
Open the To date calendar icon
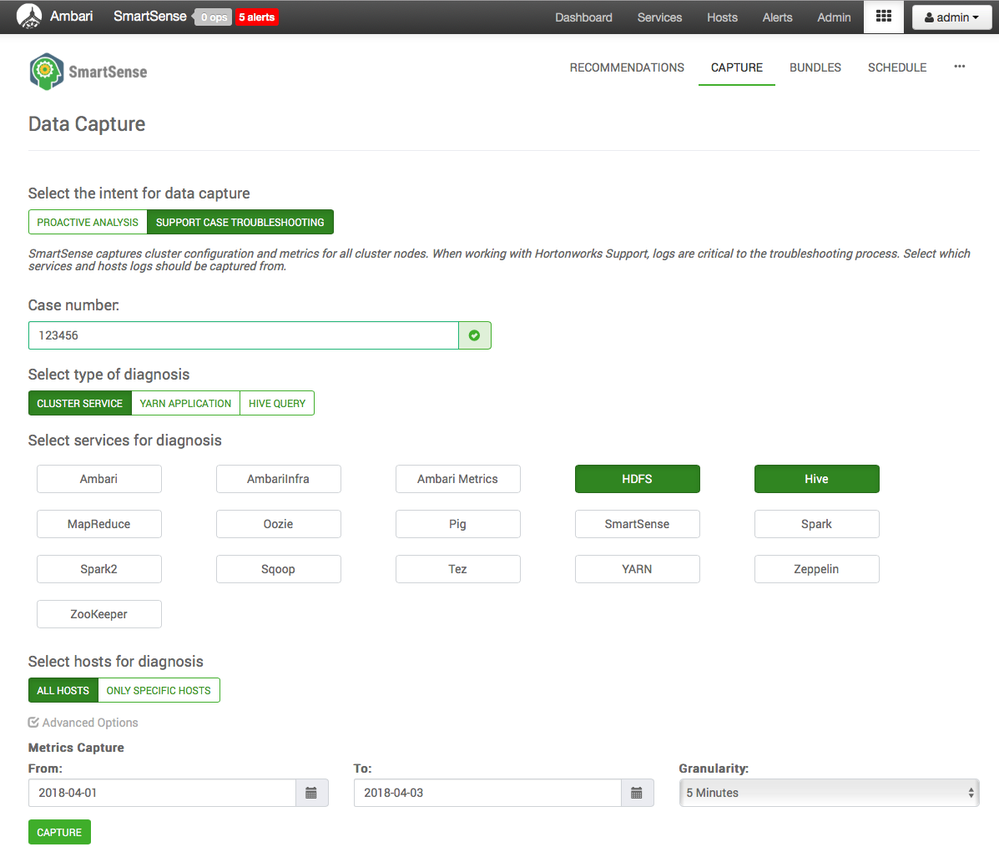[636, 793]
